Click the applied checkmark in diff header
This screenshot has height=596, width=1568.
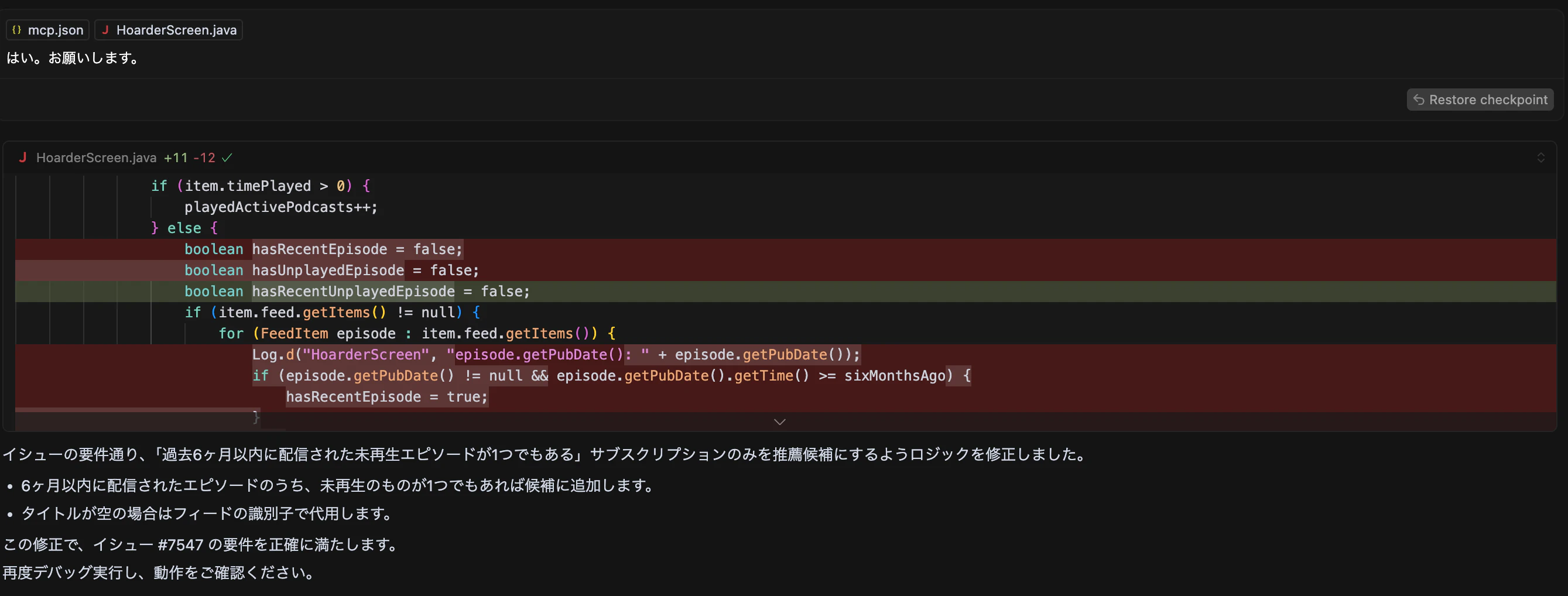(227, 157)
